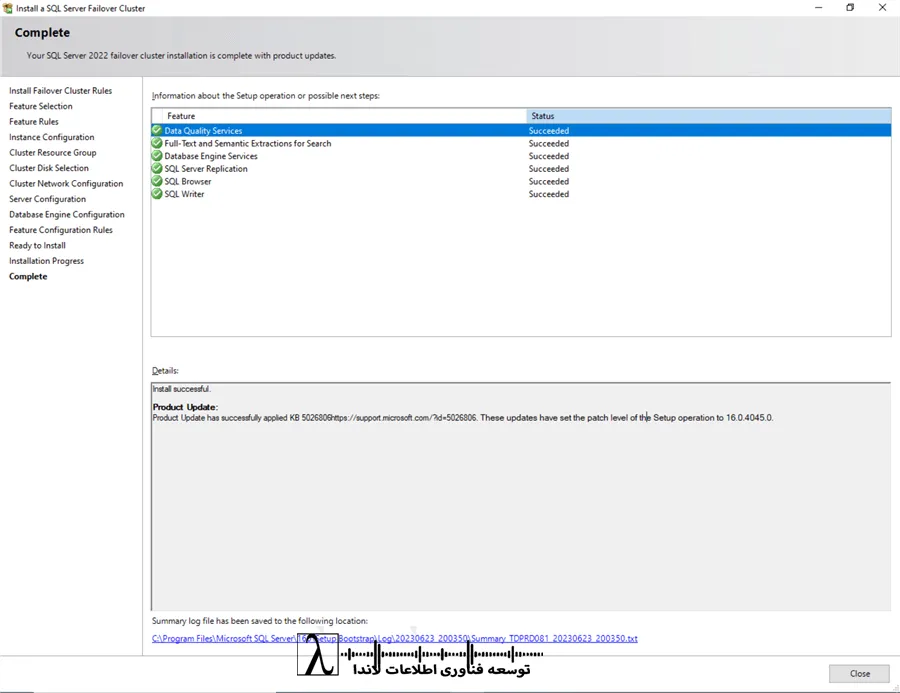900x693 pixels.
Task: Click Succeeded status of Data Quality Services
Action: pyautogui.click(x=549, y=131)
